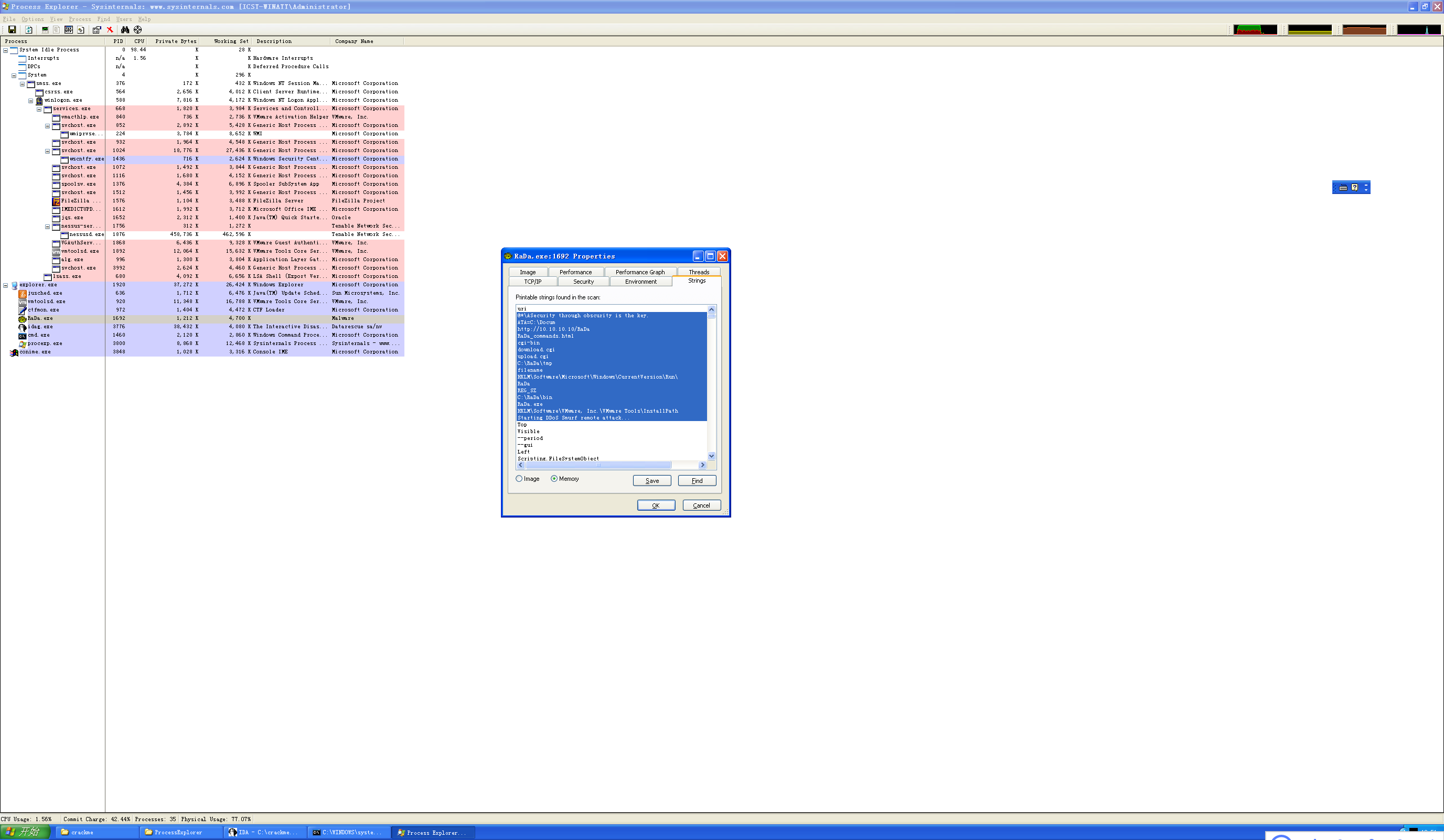Click the Kill Process red X icon

[110, 30]
